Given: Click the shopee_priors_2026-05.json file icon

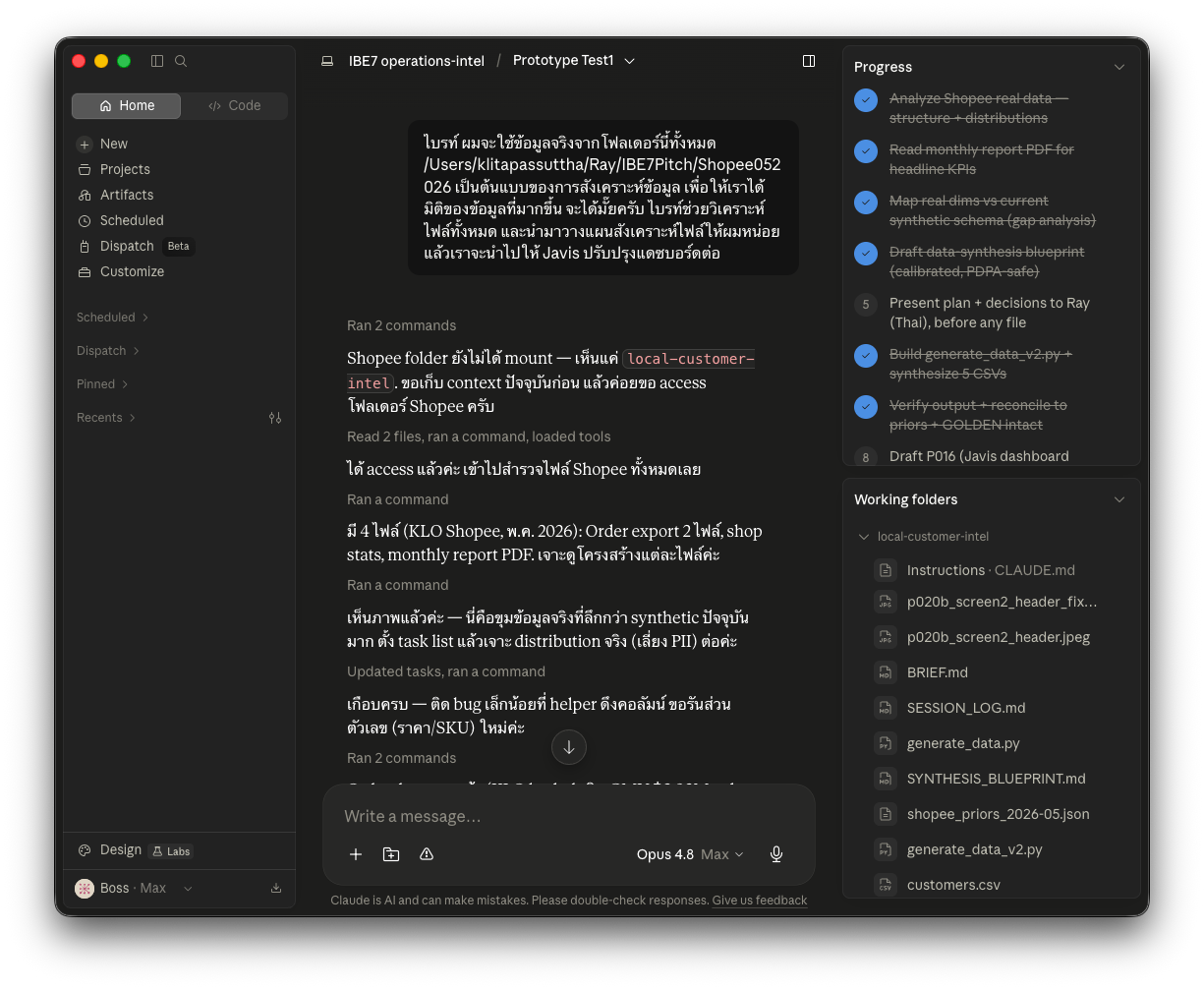Looking at the screenshot, I should tap(886, 814).
